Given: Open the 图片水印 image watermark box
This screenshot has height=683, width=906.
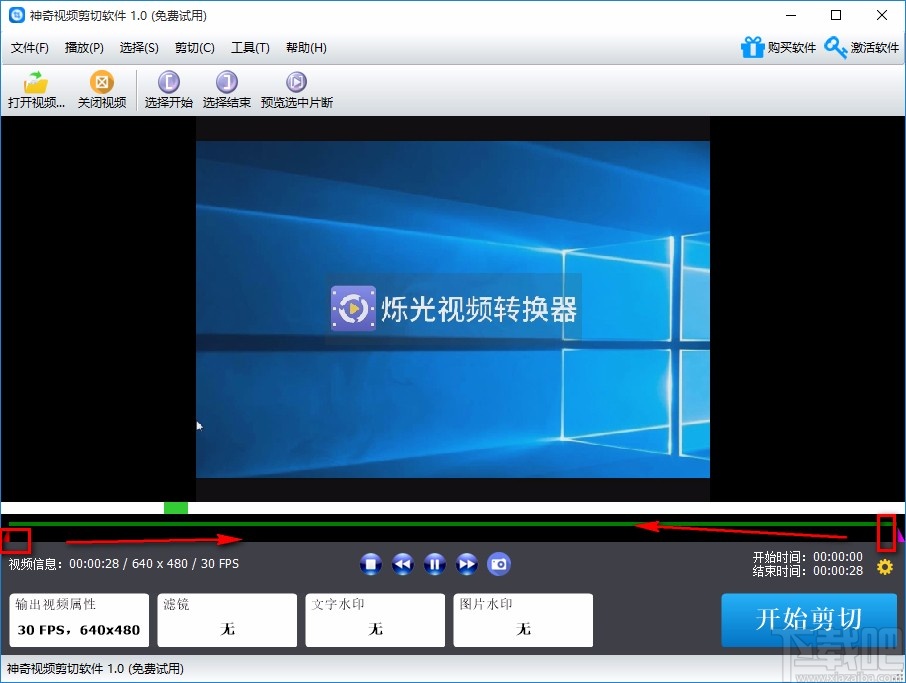Looking at the screenshot, I should [523, 620].
